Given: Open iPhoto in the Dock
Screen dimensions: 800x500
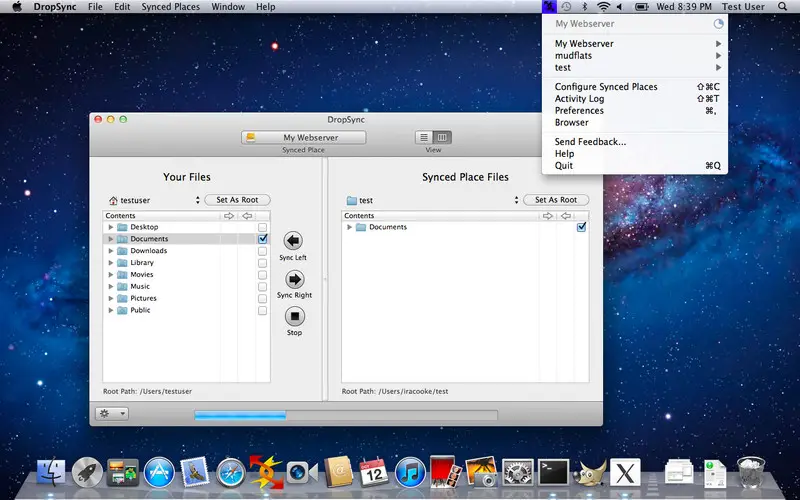Looking at the screenshot, I should click(x=482, y=472).
